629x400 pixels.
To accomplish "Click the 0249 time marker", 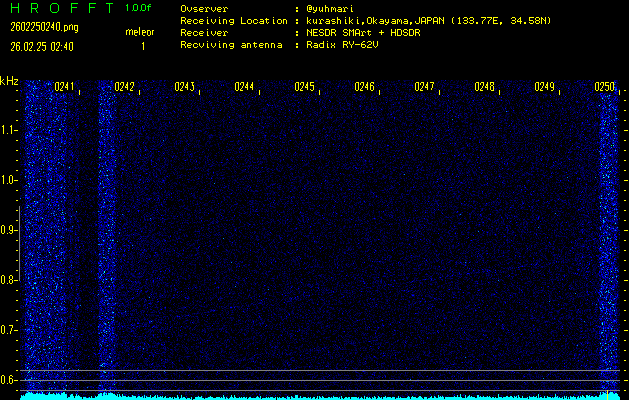I will pos(545,87).
